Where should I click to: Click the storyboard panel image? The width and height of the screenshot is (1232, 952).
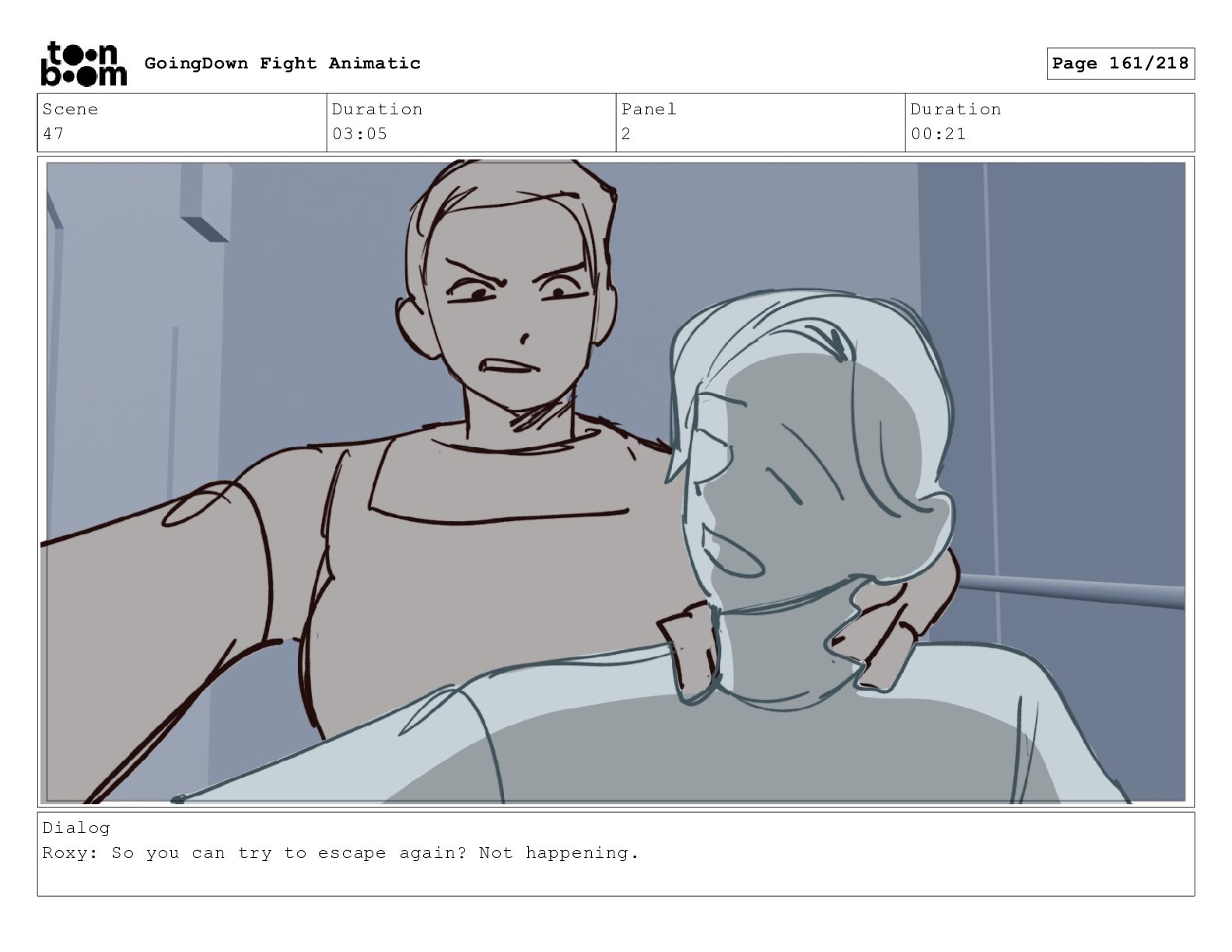click(x=616, y=482)
